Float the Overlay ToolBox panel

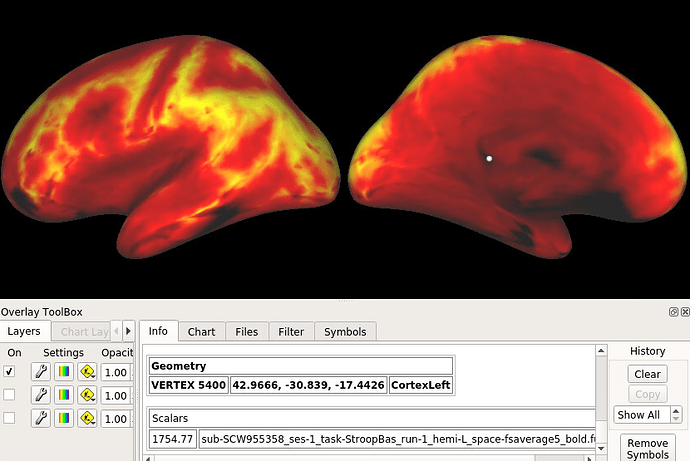click(x=673, y=312)
